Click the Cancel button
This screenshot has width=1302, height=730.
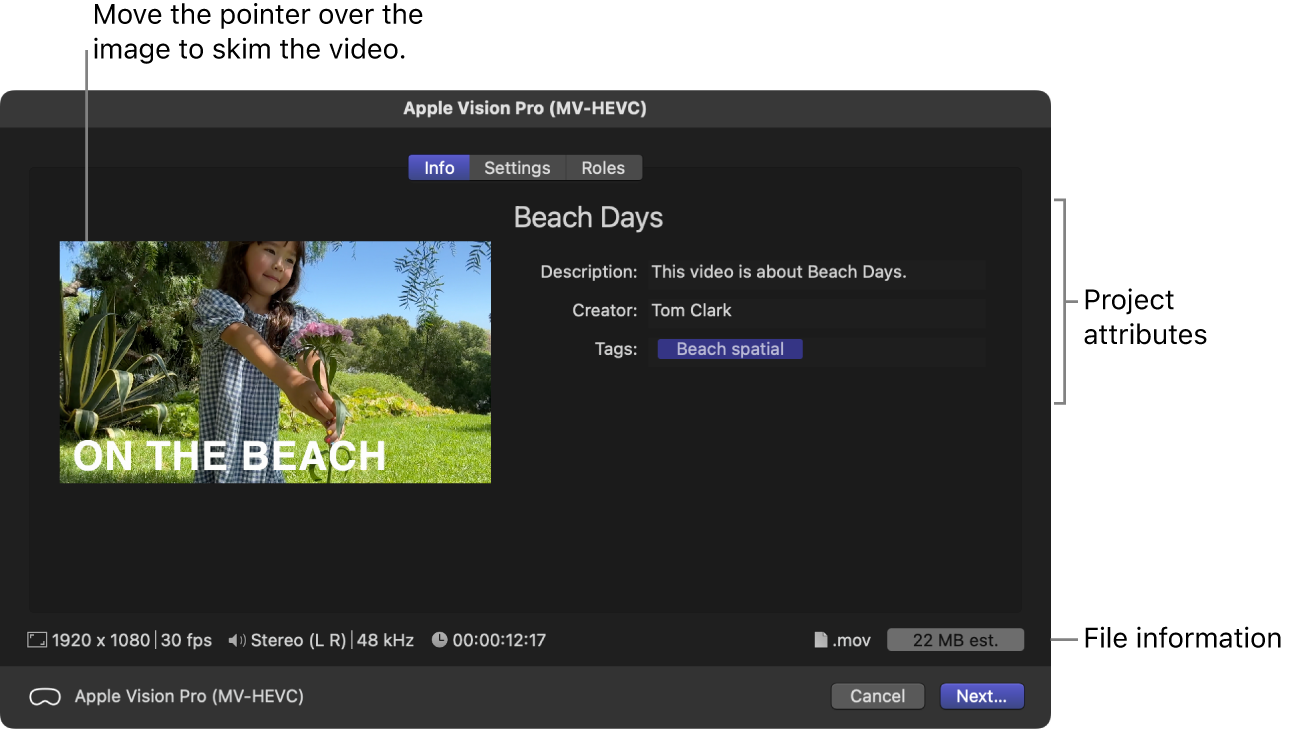coord(877,696)
